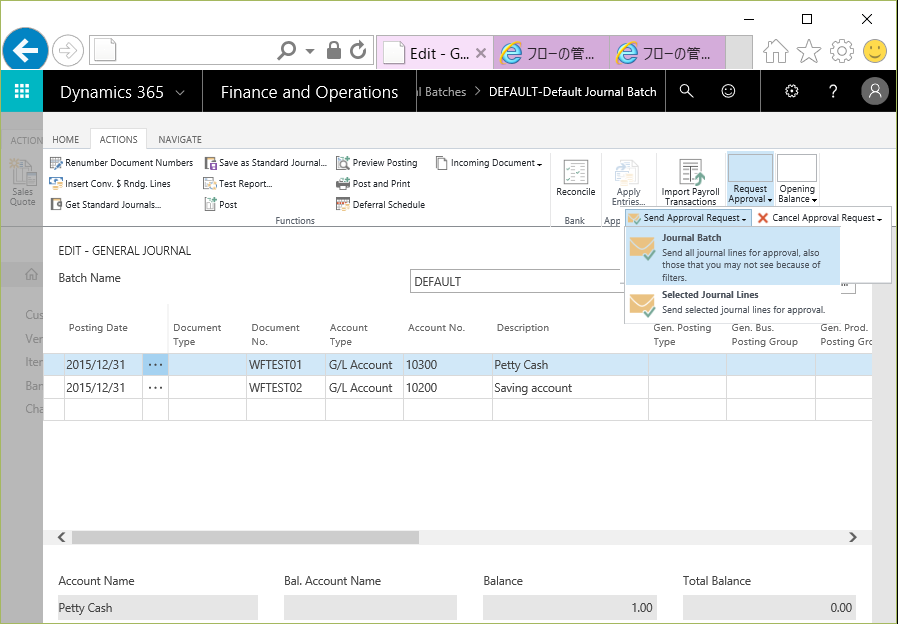Click the search icon in Dynamics header
Image resolution: width=898 pixels, height=624 pixels.
click(686, 91)
